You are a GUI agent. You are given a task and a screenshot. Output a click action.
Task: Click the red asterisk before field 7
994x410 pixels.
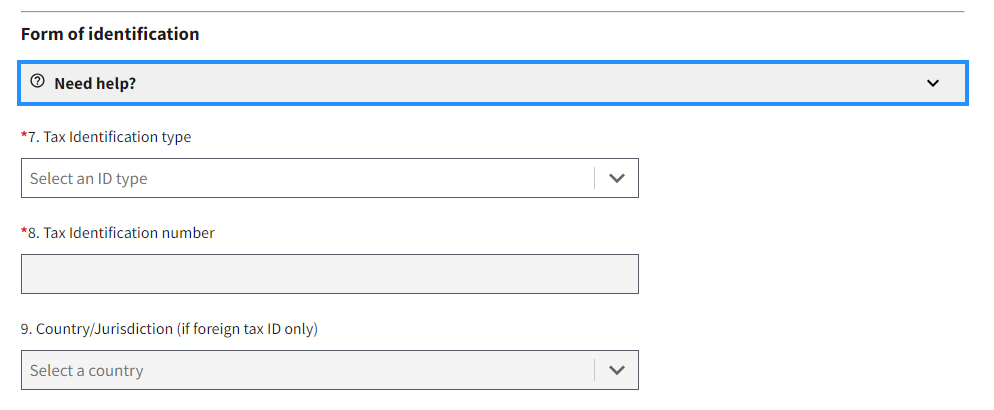click(x=24, y=137)
